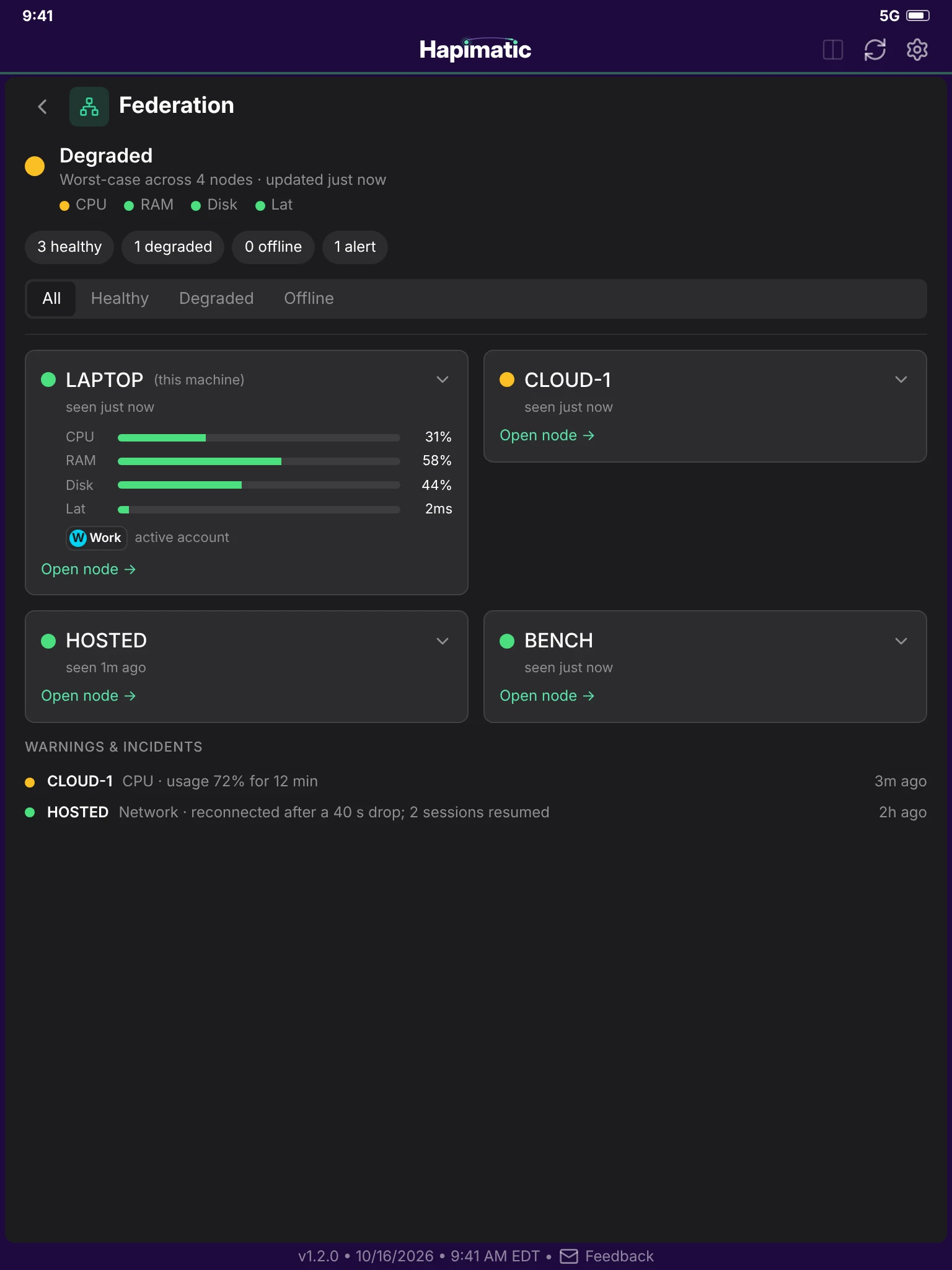Open settings via the gear icon
The width and height of the screenshot is (952, 1270).
click(917, 50)
